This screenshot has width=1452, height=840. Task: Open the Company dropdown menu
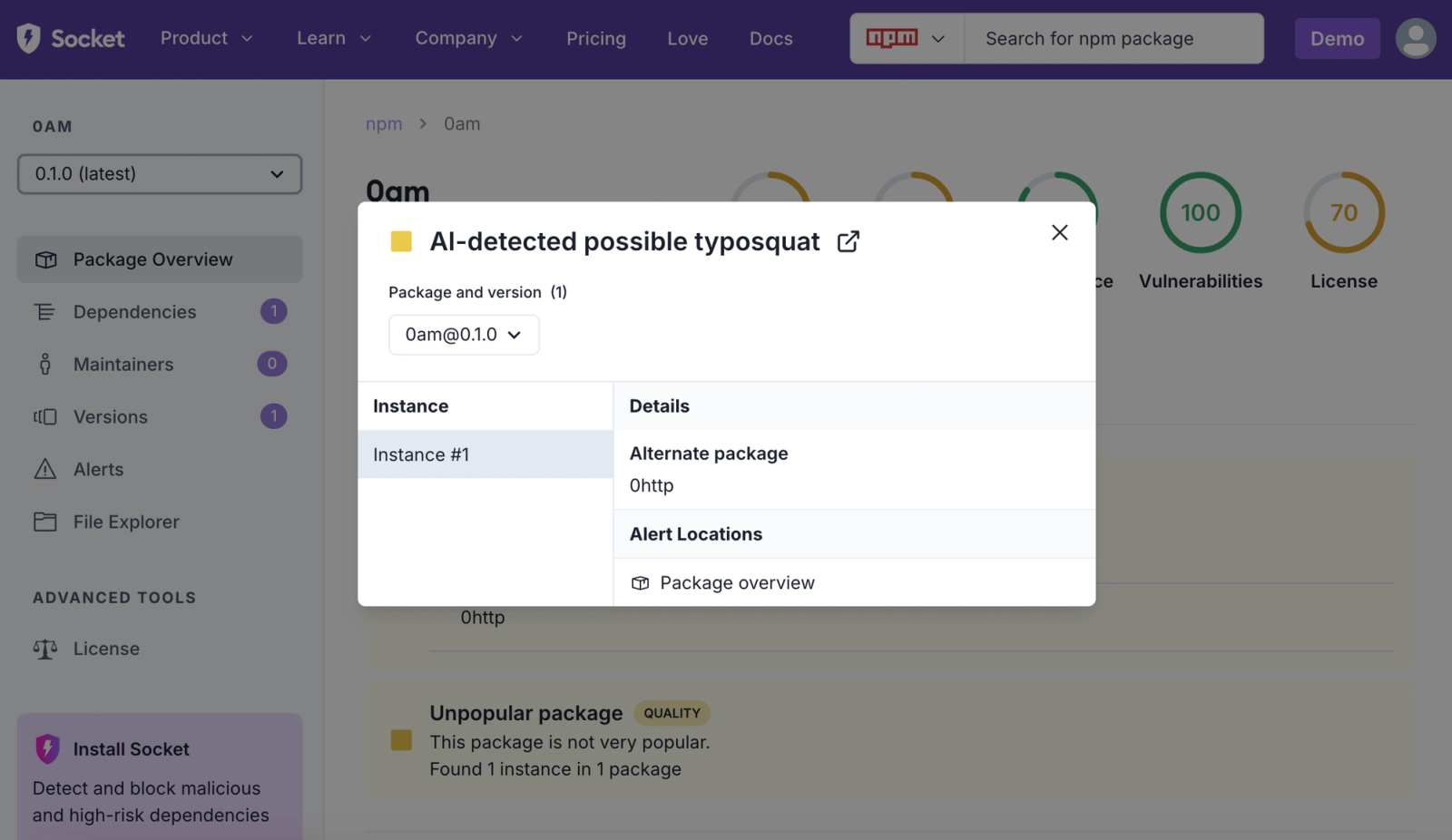468,38
